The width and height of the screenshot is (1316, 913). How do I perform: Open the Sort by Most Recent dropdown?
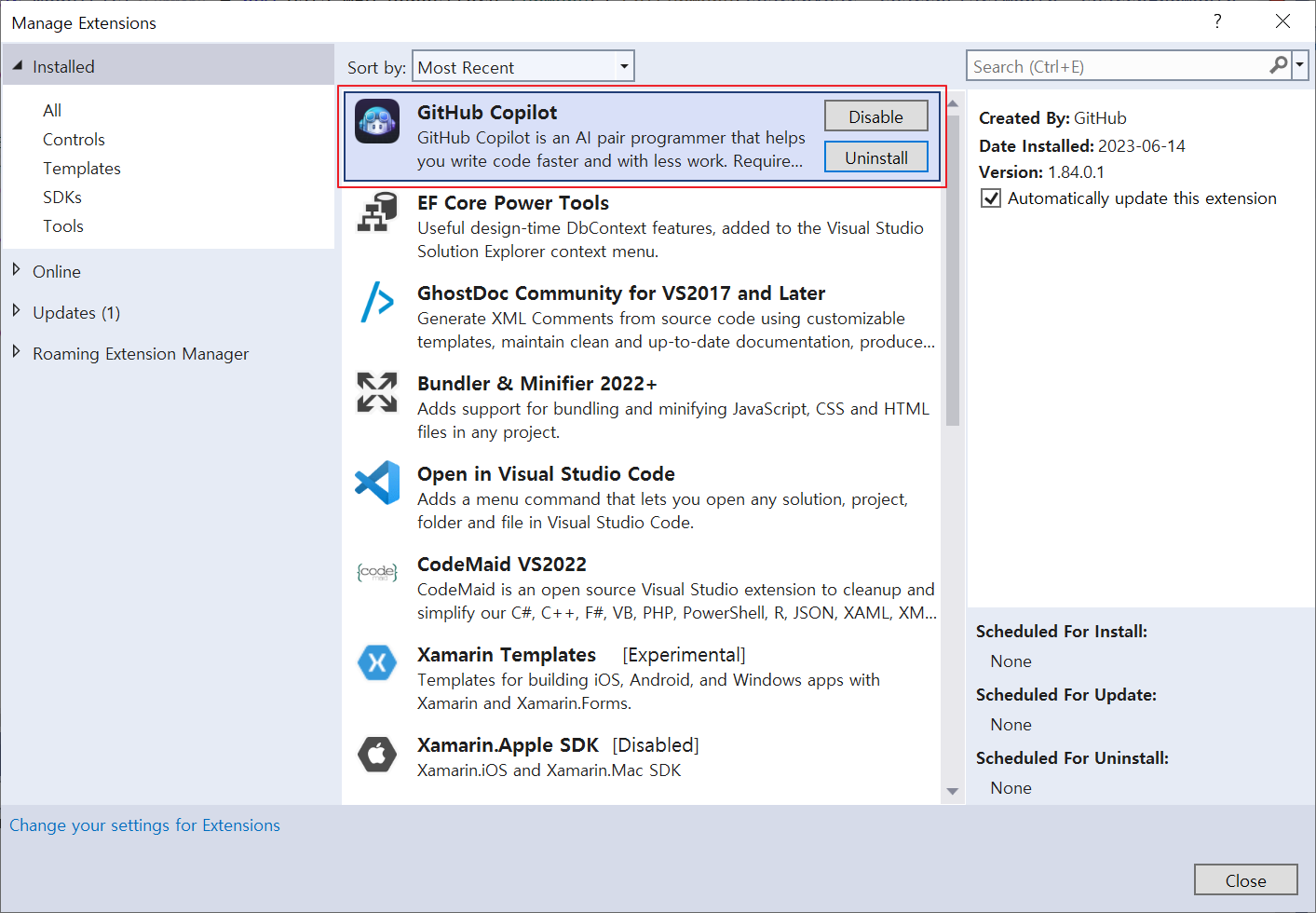[523, 66]
